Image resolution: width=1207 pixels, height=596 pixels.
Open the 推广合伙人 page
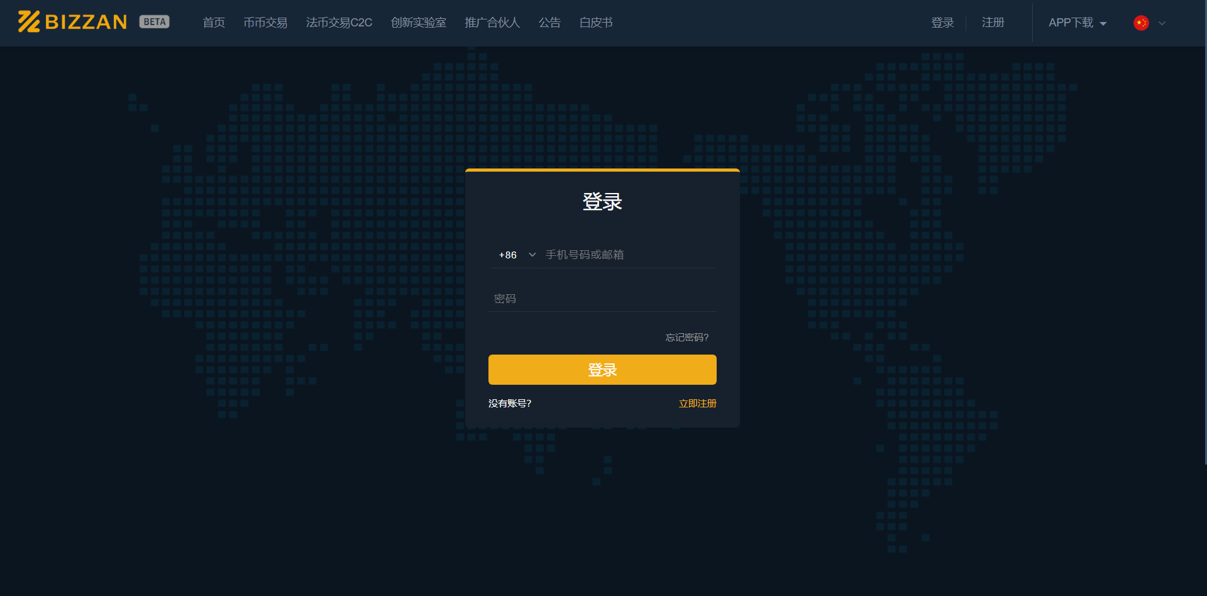(x=492, y=23)
